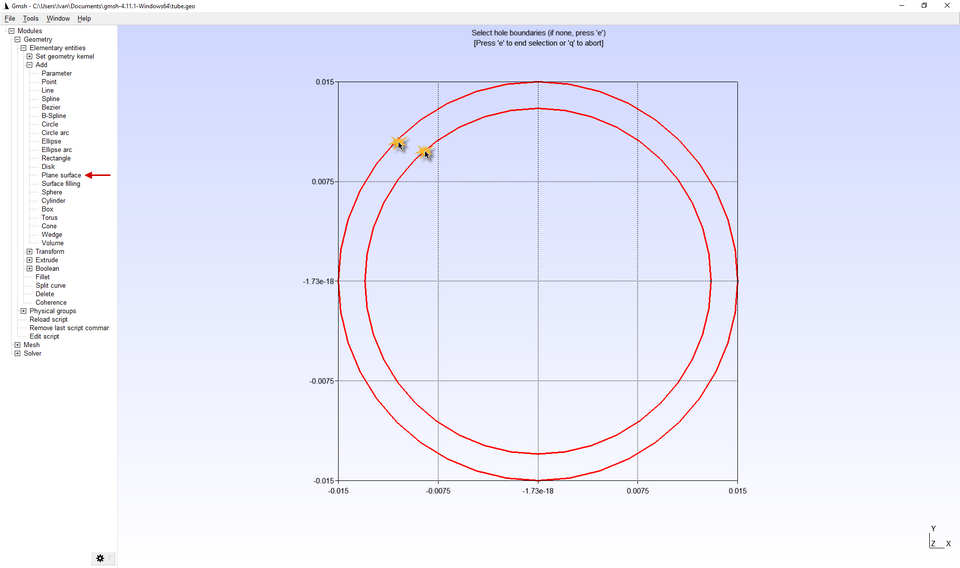Expand the Transform node

[x=29, y=252]
